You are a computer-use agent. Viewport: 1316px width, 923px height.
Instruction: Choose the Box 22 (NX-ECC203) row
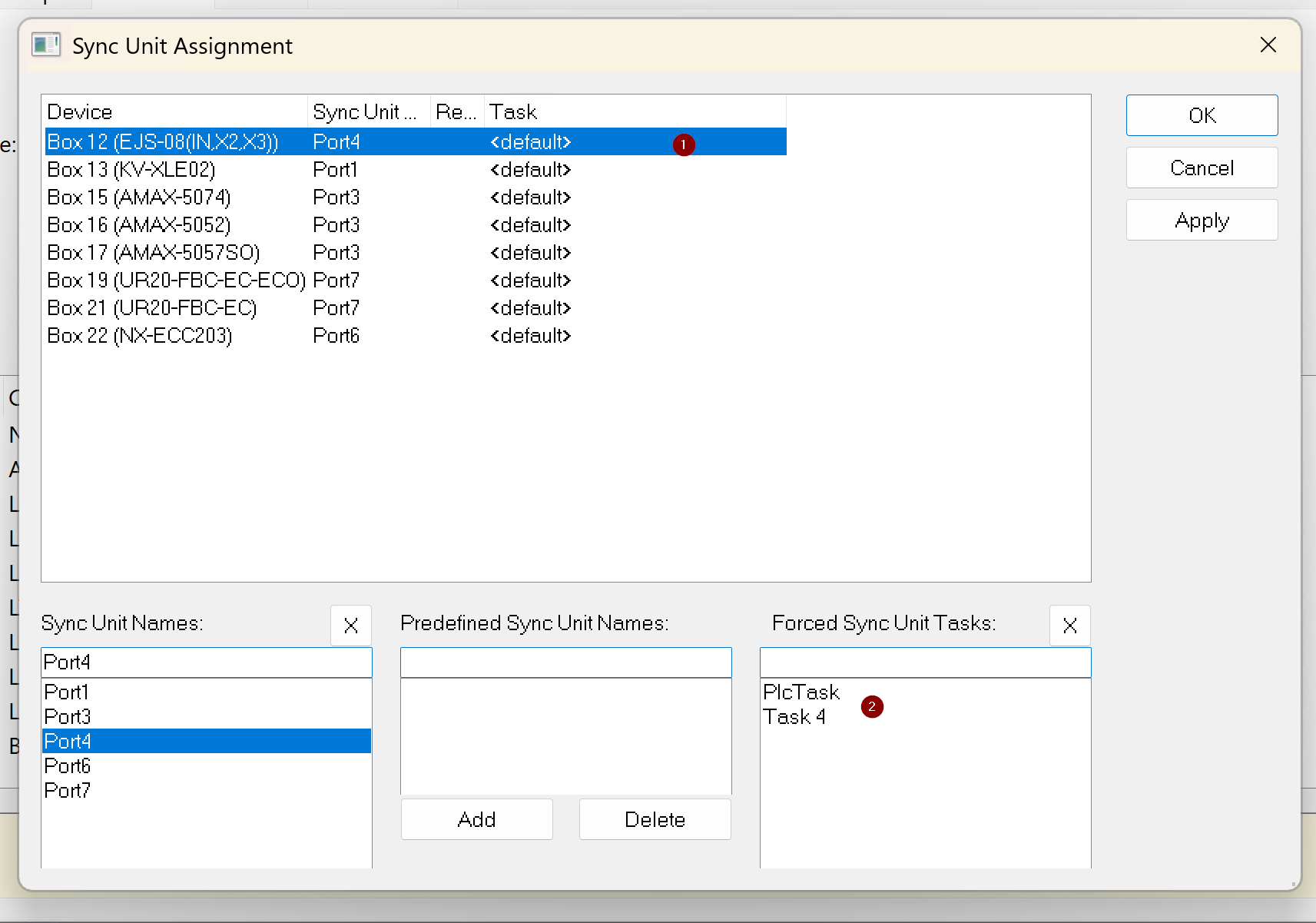[140, 336]
